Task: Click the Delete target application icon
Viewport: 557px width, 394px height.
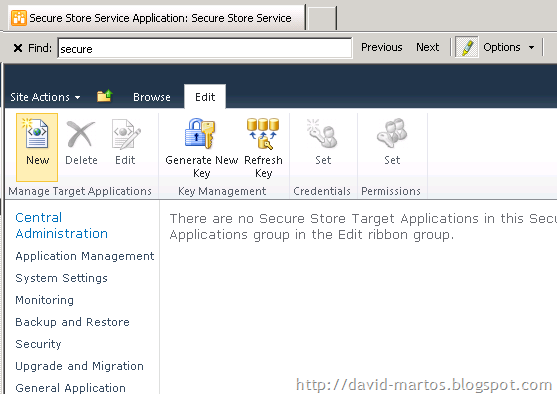Action: 81,134
